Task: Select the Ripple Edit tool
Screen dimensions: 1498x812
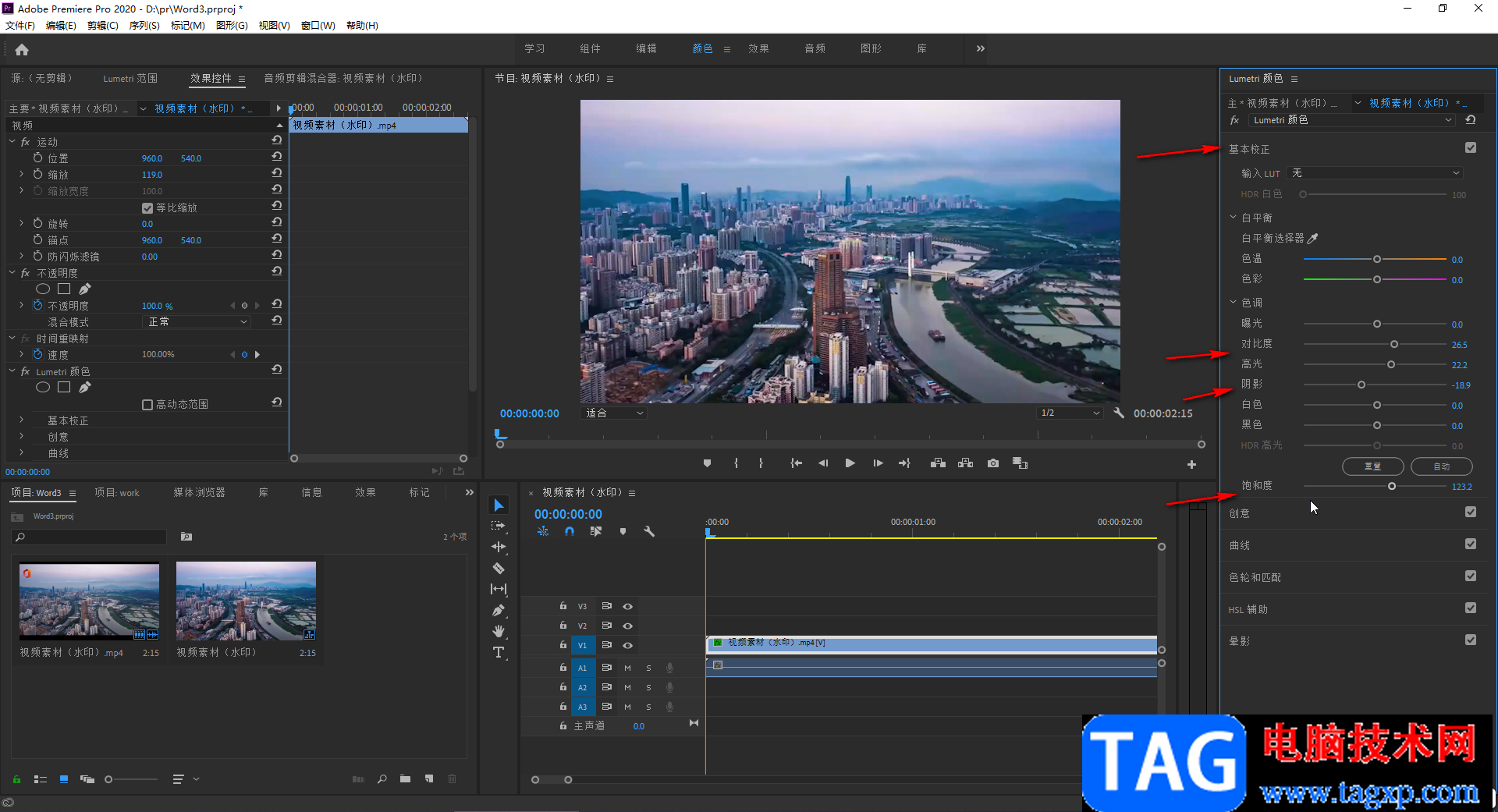Action: pos(499,547)
